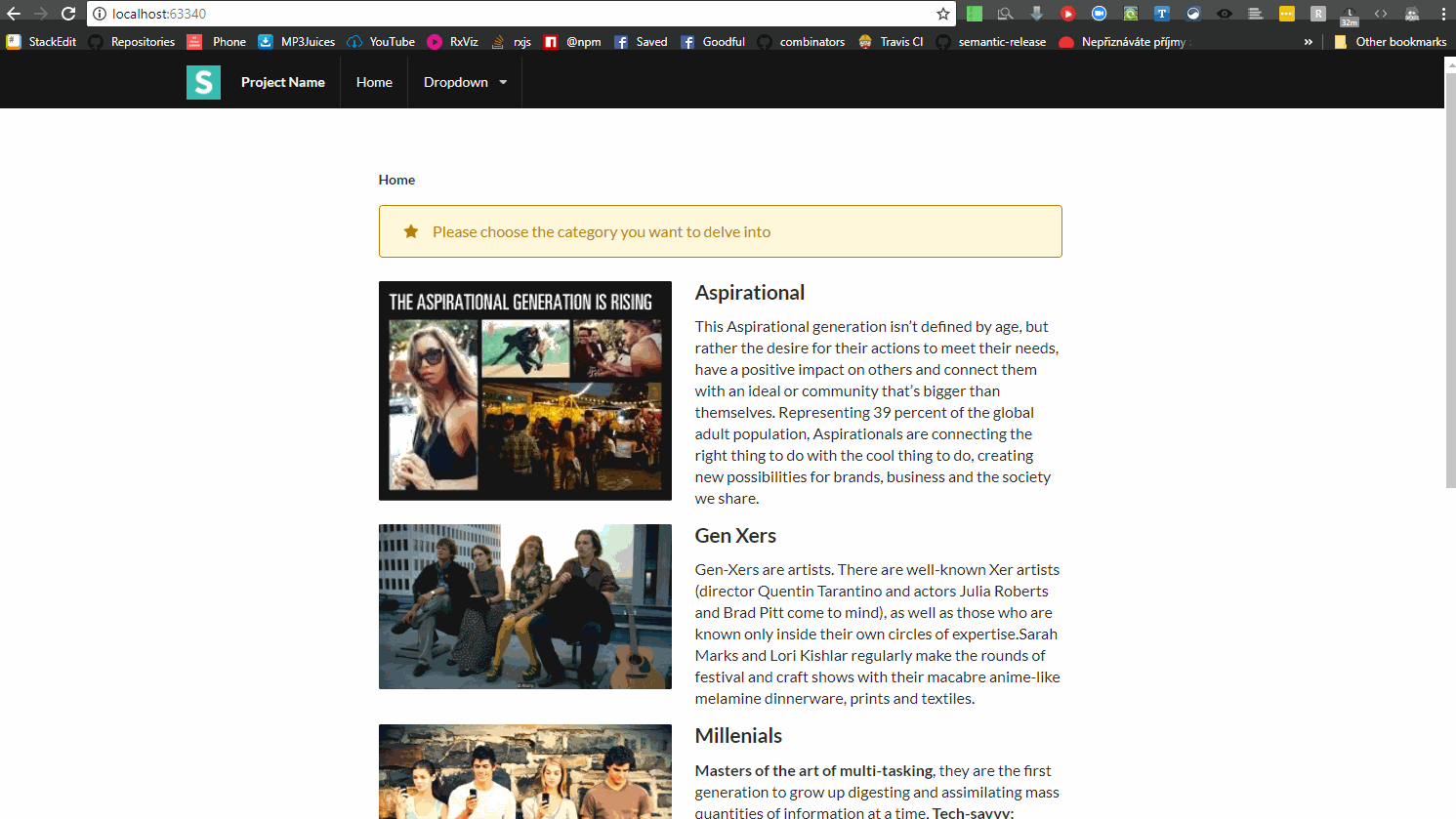Open the RxViz bookmark
This screenshot has width=1456, height=819.
point(453,42)
